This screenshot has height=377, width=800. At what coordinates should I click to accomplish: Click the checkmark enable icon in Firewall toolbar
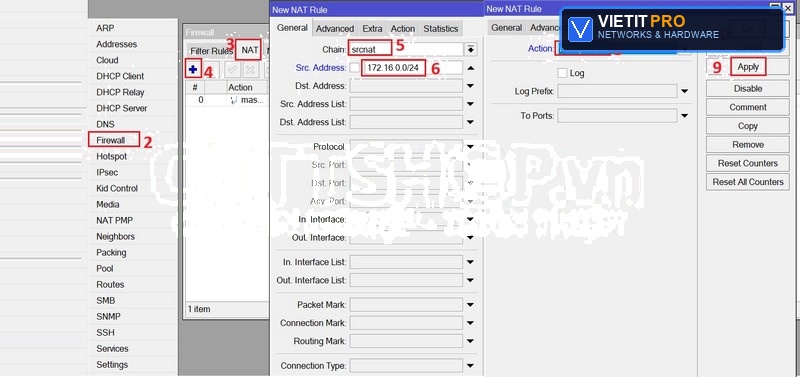[232, 69]
